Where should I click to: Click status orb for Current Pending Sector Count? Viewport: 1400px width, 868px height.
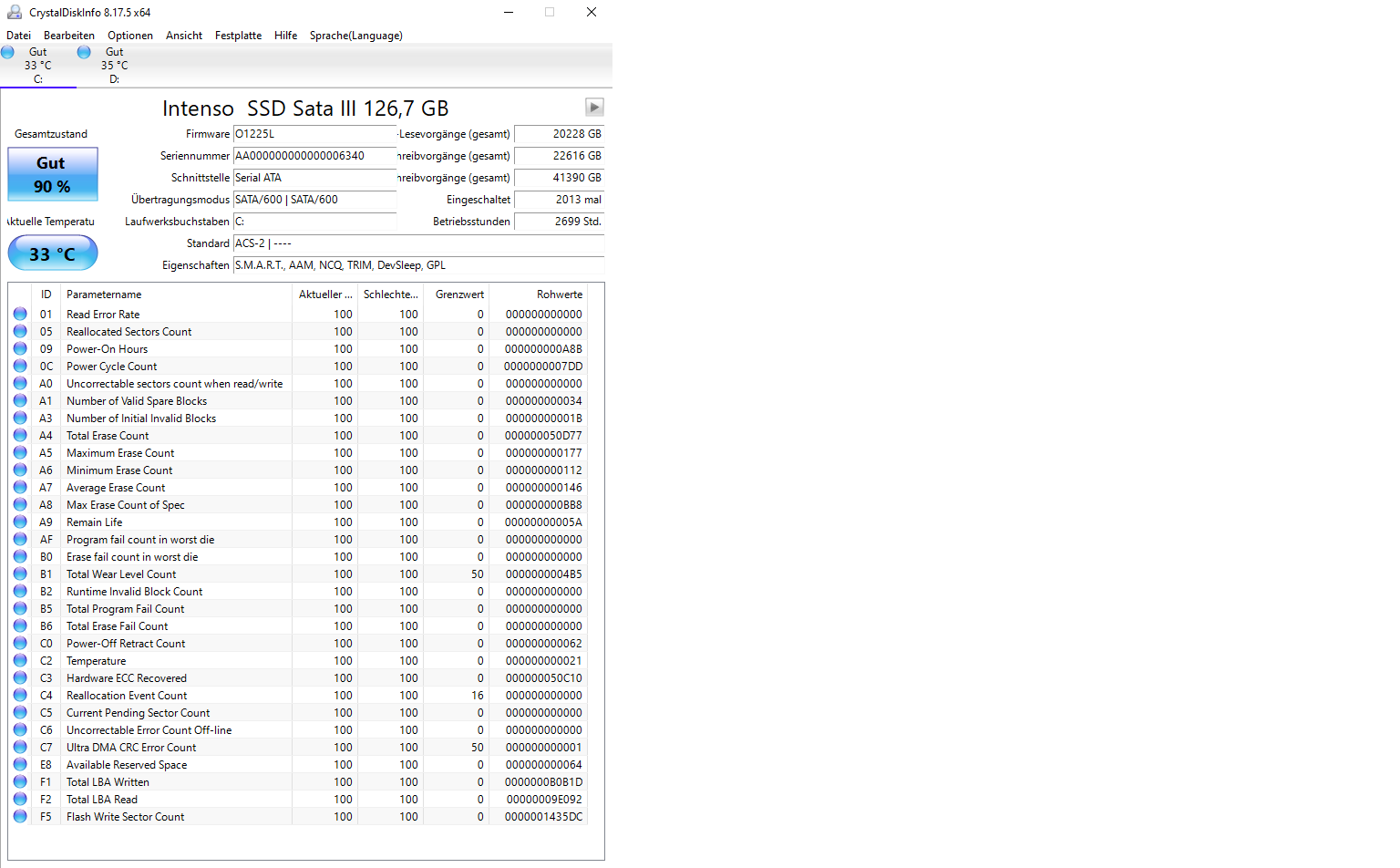(x=20, y=712)
